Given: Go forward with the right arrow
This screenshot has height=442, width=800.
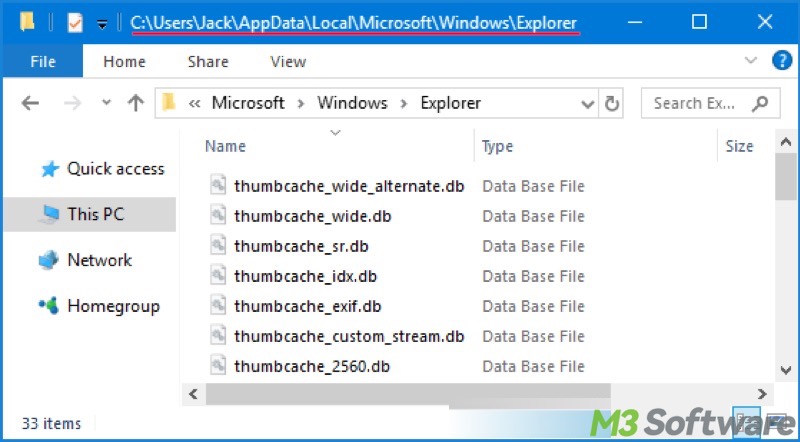Looking at the screenshot, I should click(72, 104).
